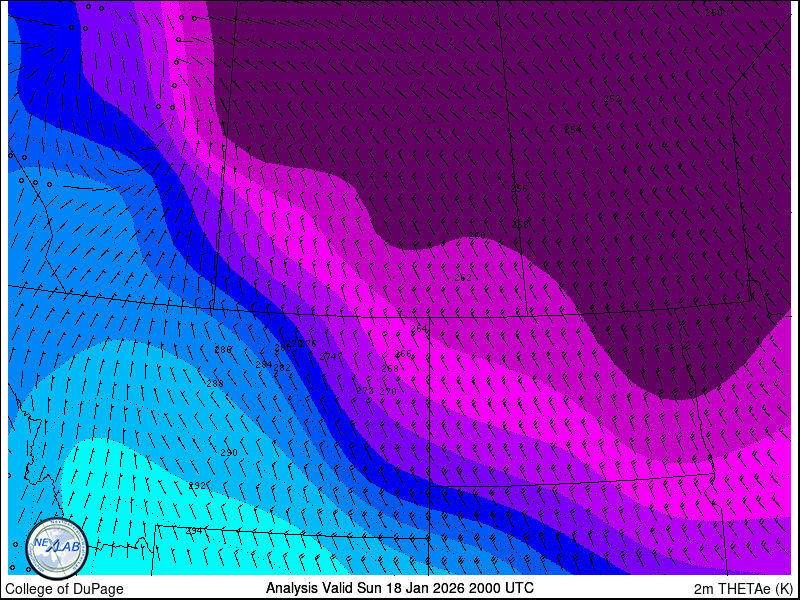Screen dimensions: 800x600
Task: Select the 294 contour value
Action: pos(193,531)
